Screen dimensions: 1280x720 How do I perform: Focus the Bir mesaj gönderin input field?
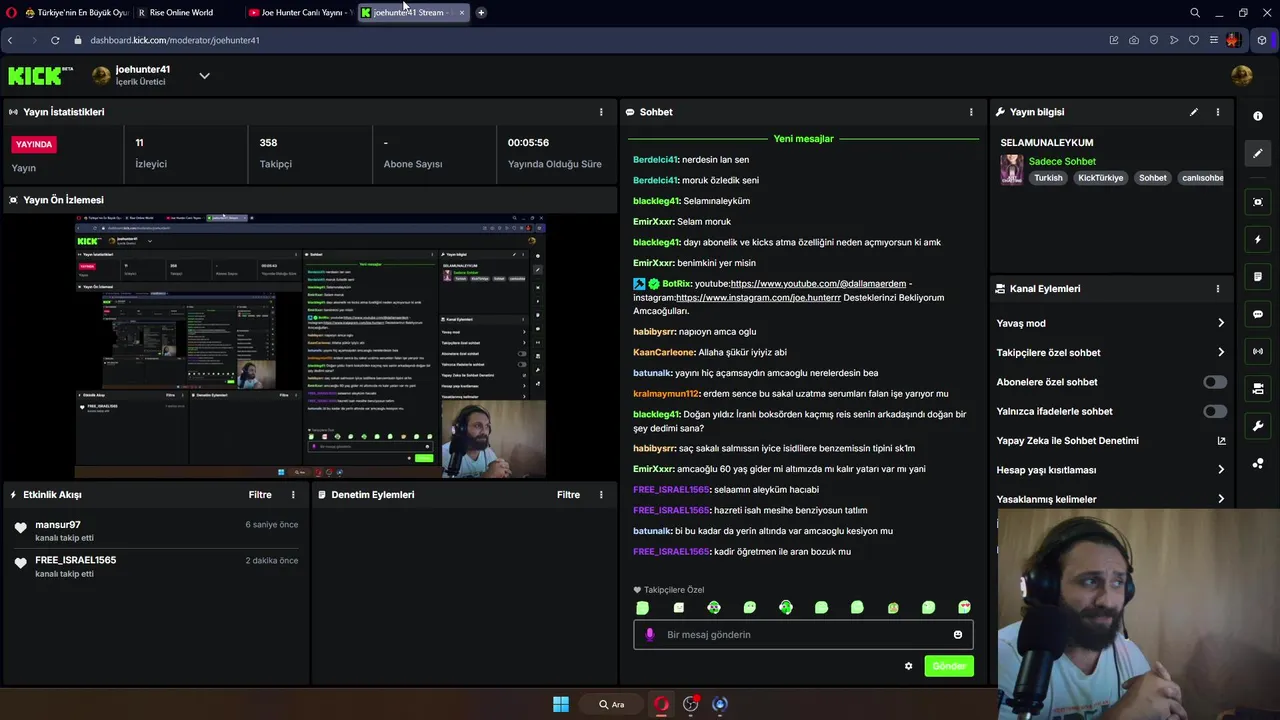click(803, 635)
